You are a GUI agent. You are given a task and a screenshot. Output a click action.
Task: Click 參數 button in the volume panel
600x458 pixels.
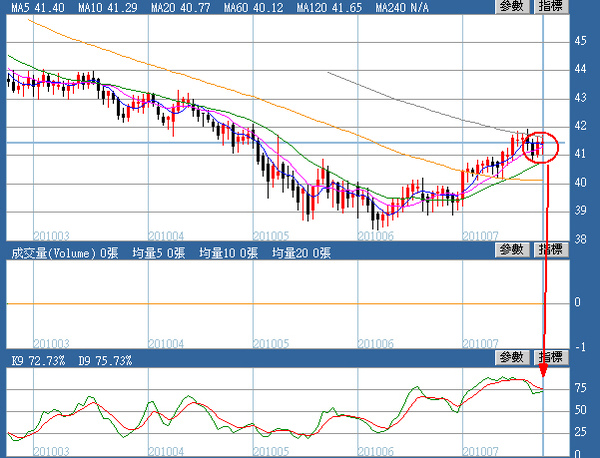(x=511, y=250)
